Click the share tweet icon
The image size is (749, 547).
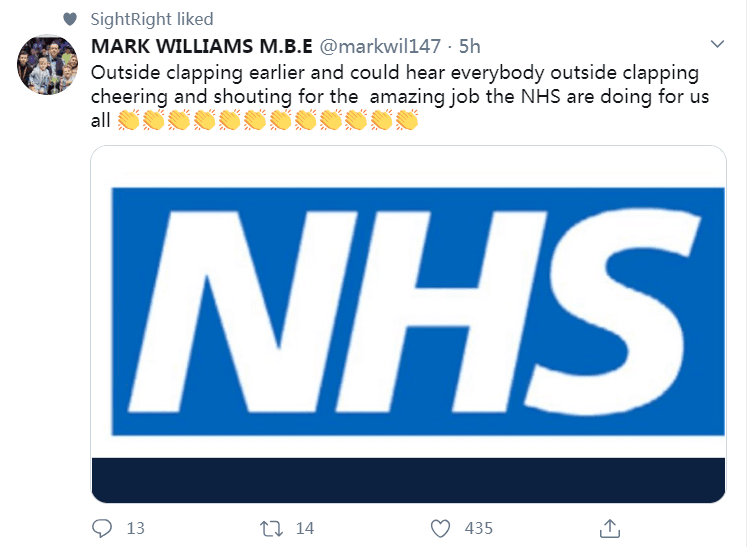coord(609,527)
